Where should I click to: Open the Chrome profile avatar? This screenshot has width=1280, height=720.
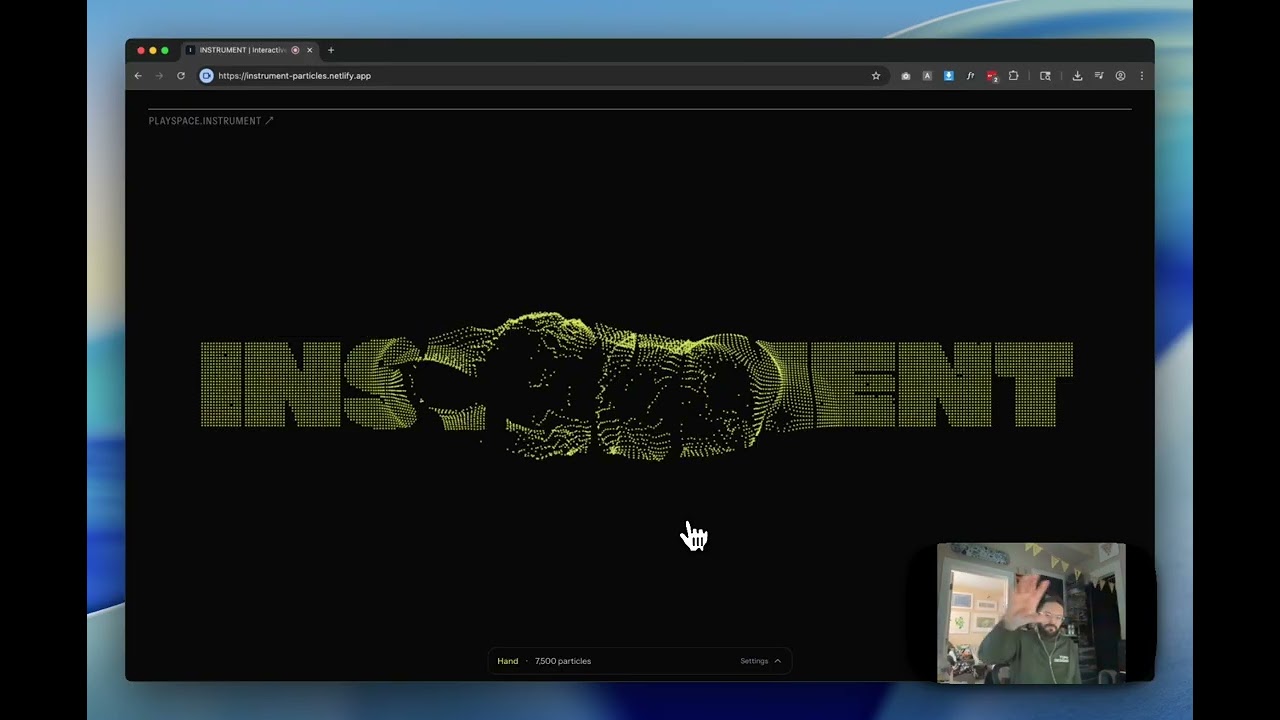tap(1120, 76)
